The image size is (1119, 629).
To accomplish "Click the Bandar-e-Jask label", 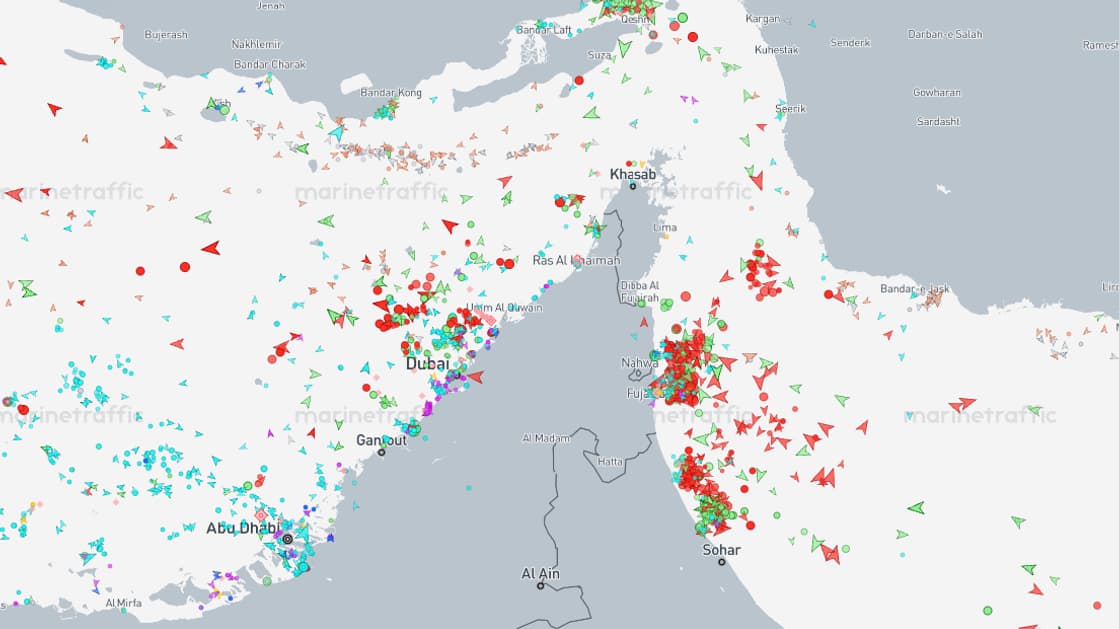I will (x=915, y=288).
